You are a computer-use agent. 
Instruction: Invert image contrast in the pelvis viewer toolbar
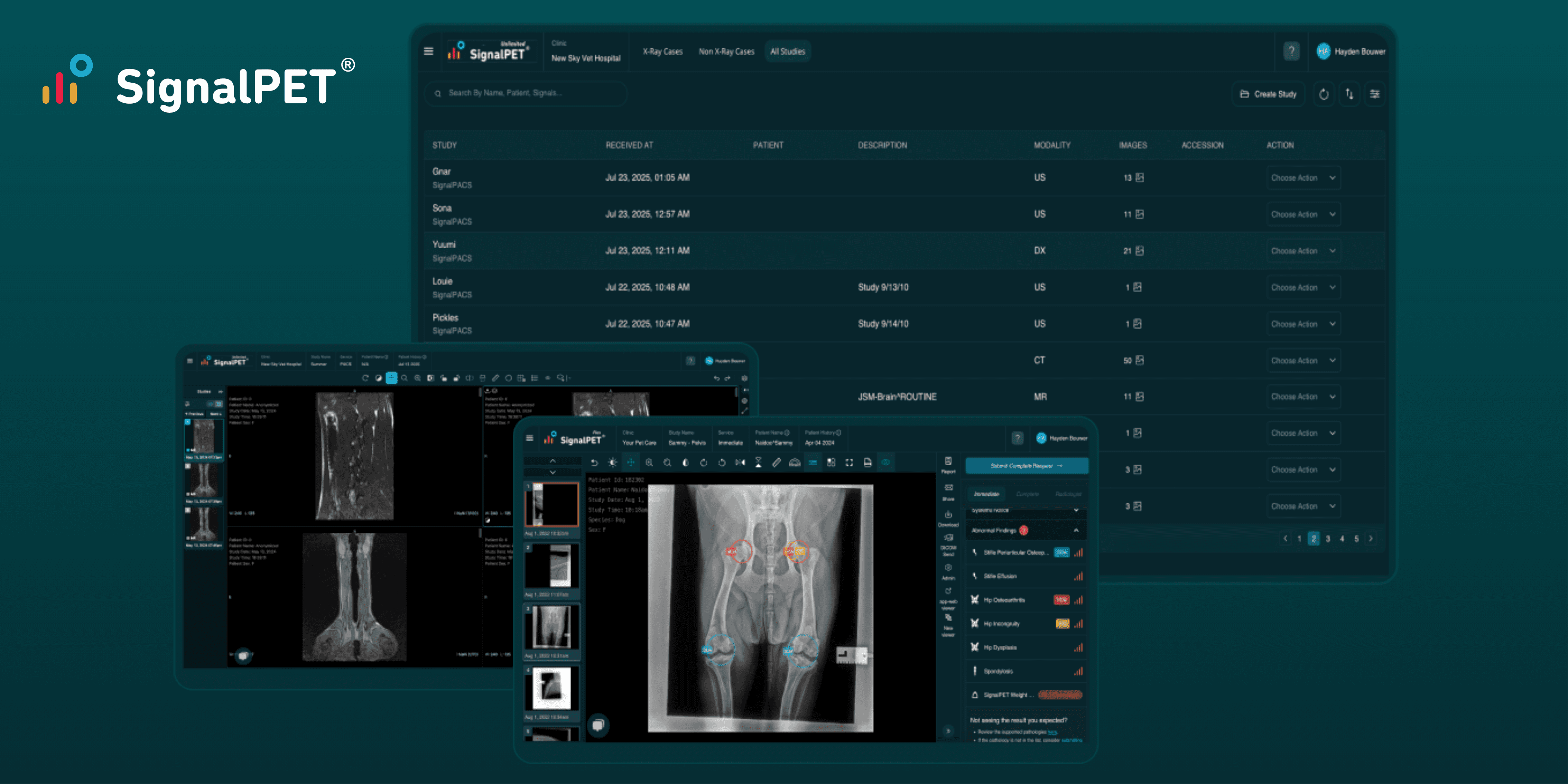(x=685, y=463)
